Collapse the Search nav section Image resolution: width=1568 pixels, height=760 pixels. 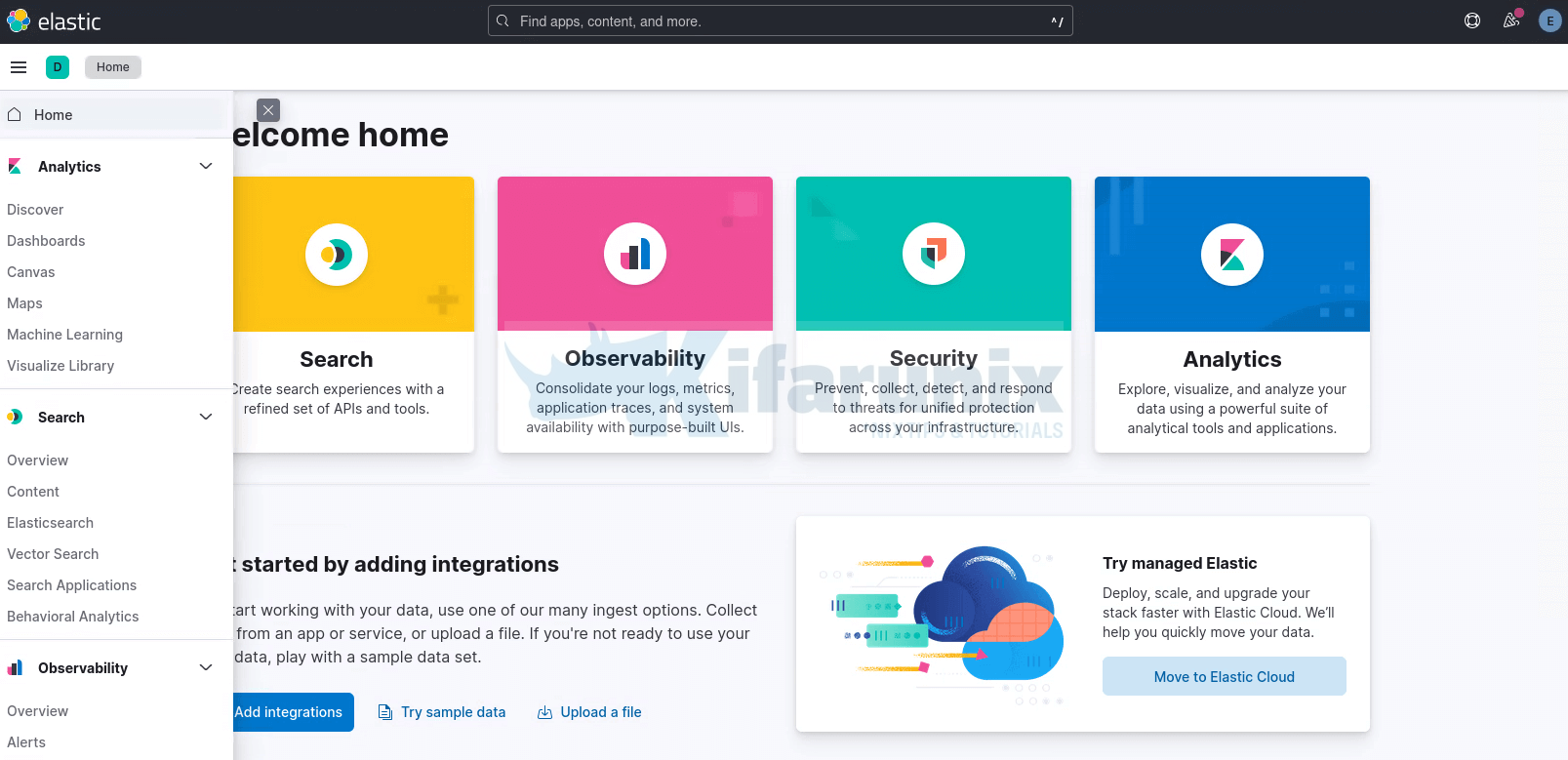pos(206,418)
